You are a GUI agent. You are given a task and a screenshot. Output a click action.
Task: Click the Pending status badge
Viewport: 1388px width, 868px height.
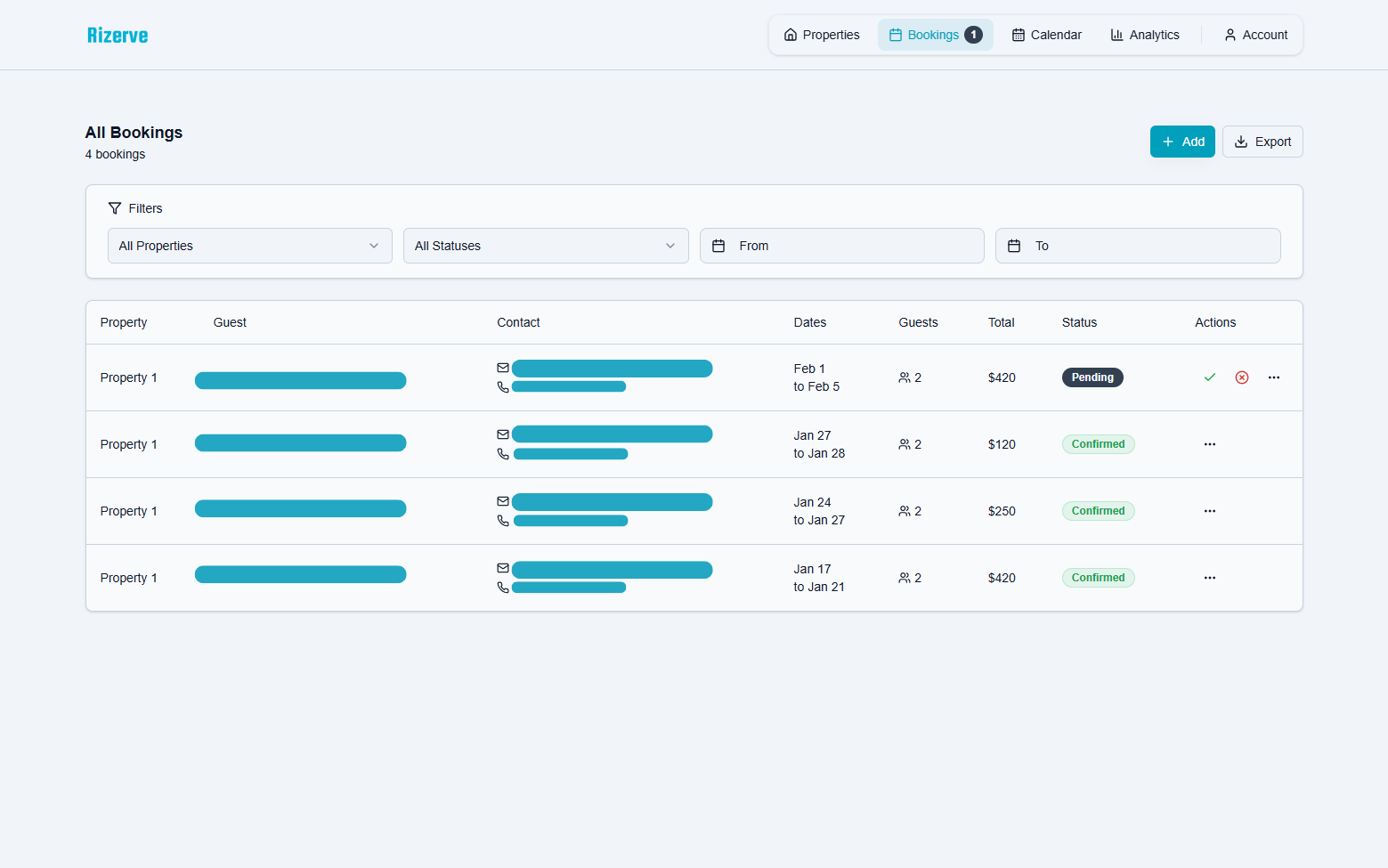pyautogui.click(x=1092, y=377)
